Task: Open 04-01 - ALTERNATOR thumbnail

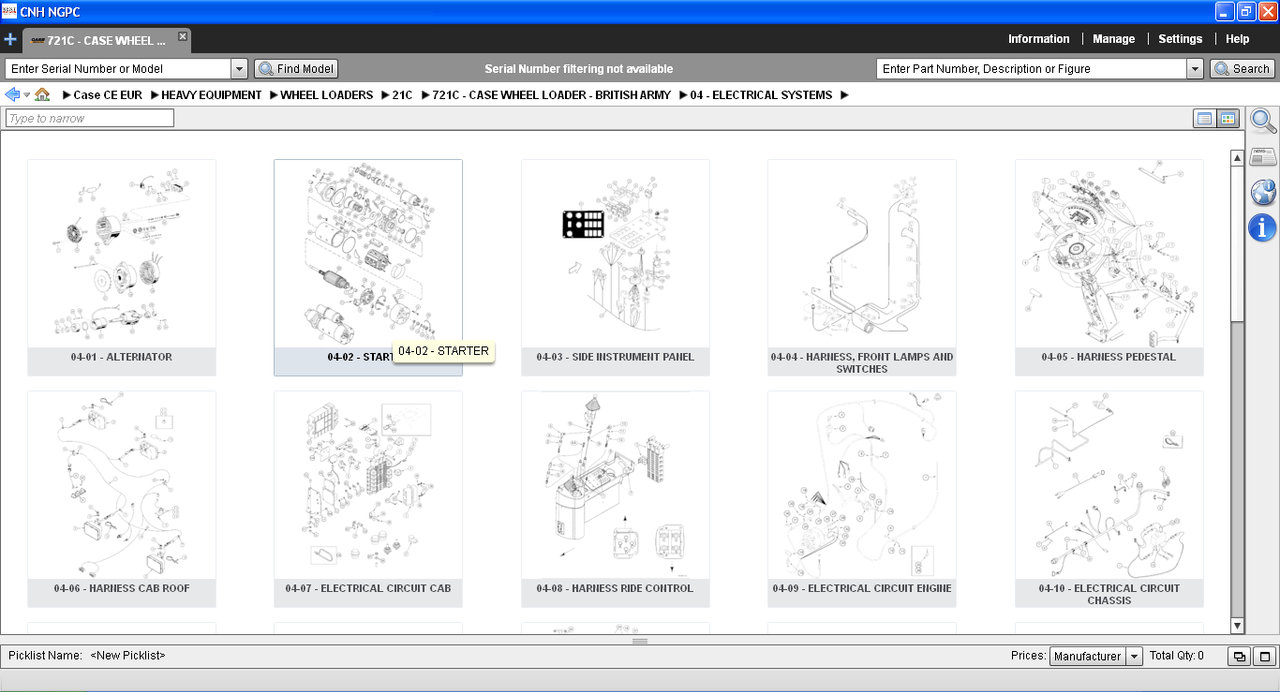Action: [121, 267]
